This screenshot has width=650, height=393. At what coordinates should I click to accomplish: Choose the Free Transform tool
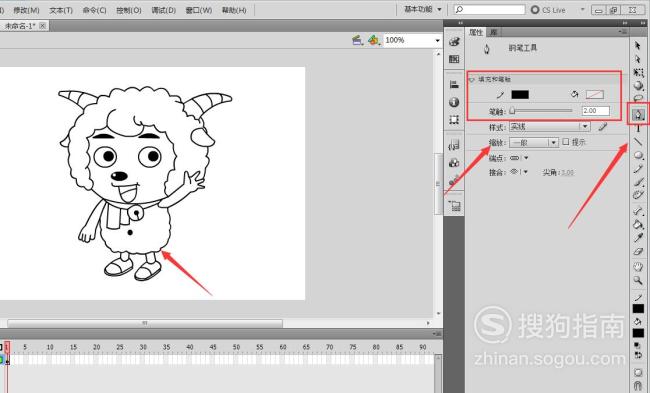(638, 73)
